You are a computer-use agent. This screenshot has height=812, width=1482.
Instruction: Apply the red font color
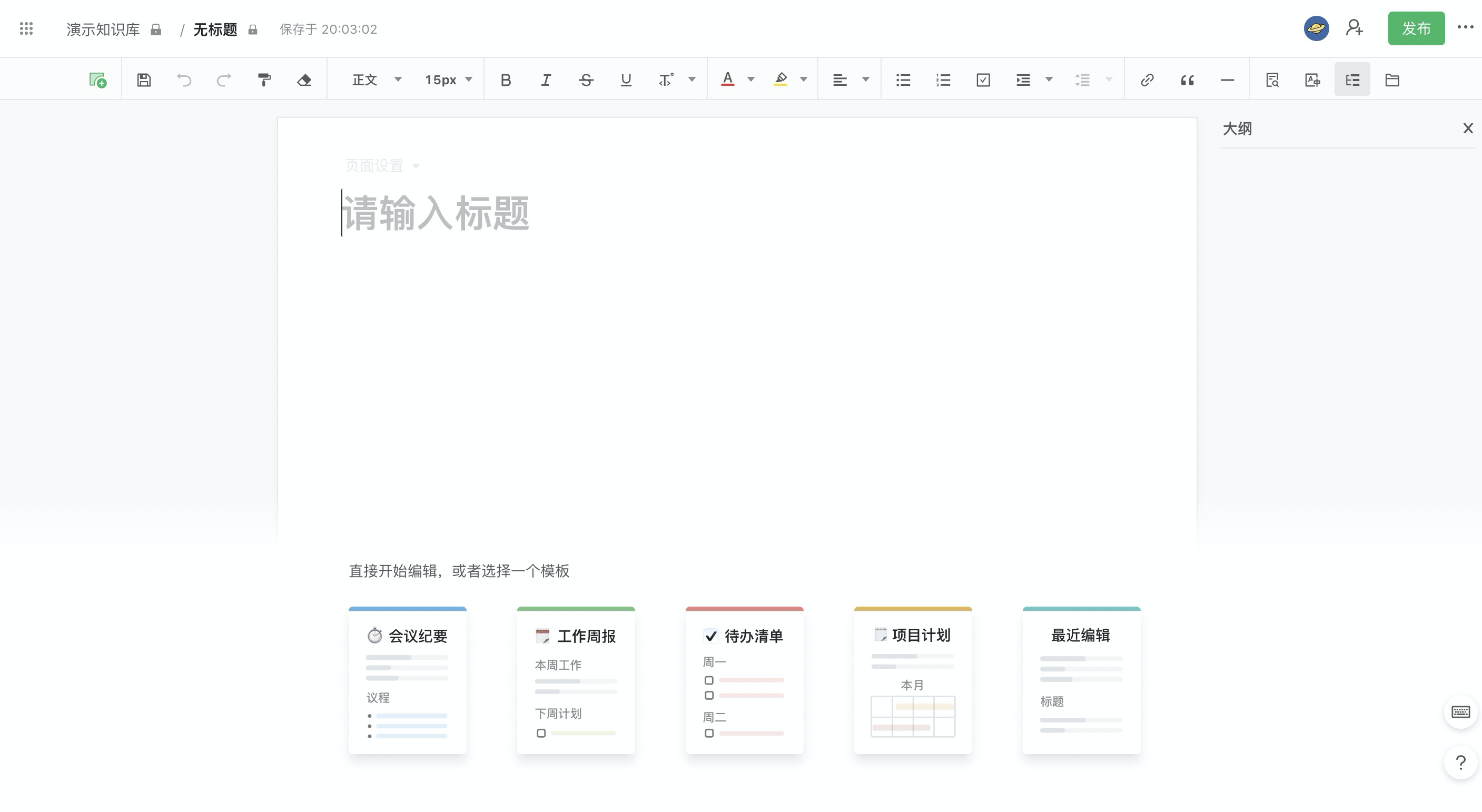(x=728, y=80)
